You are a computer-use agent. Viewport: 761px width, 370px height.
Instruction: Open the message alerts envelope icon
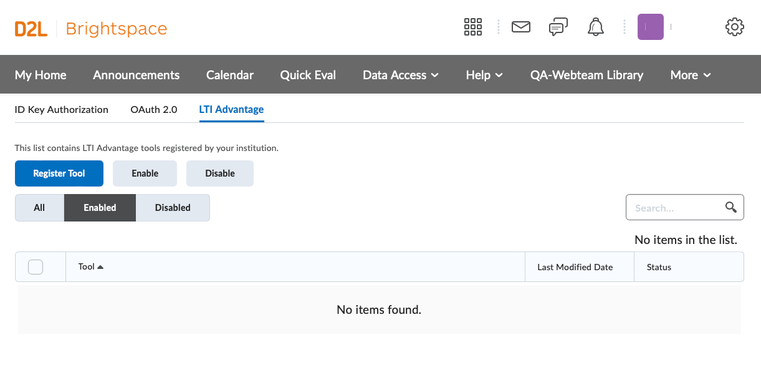tap(521, 27)
